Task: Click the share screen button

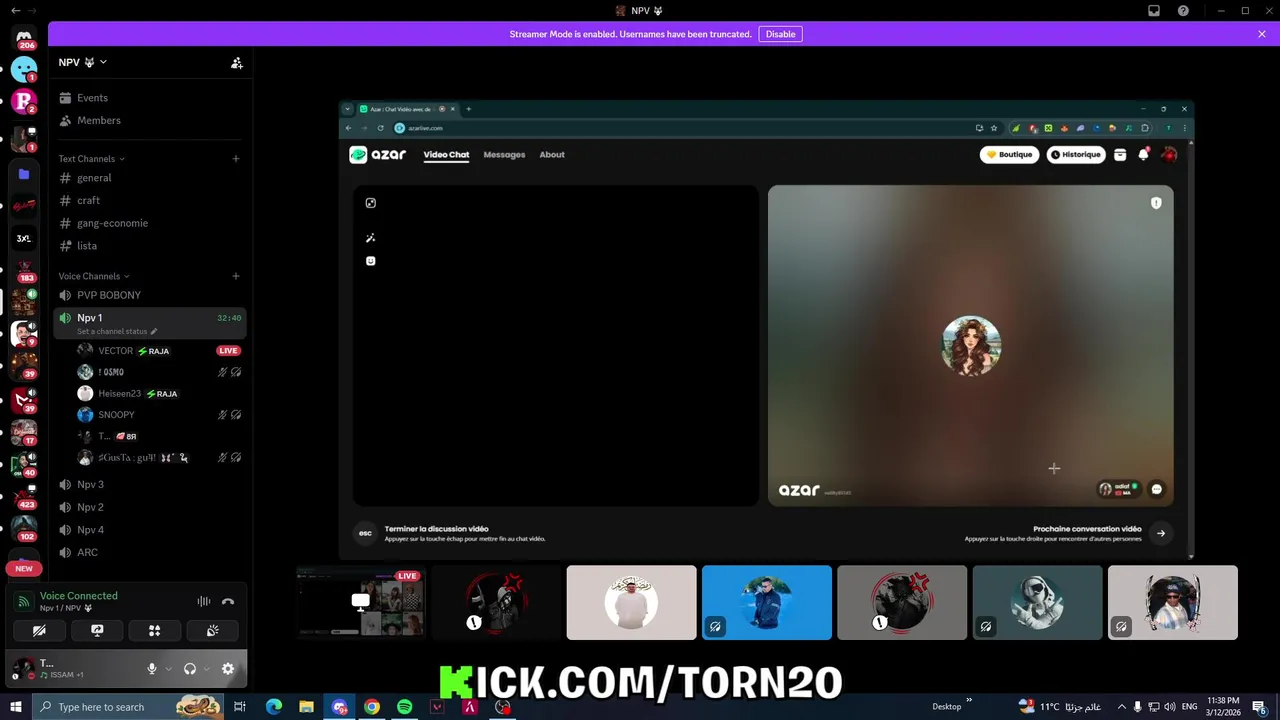Action: (x=97, y=631)
